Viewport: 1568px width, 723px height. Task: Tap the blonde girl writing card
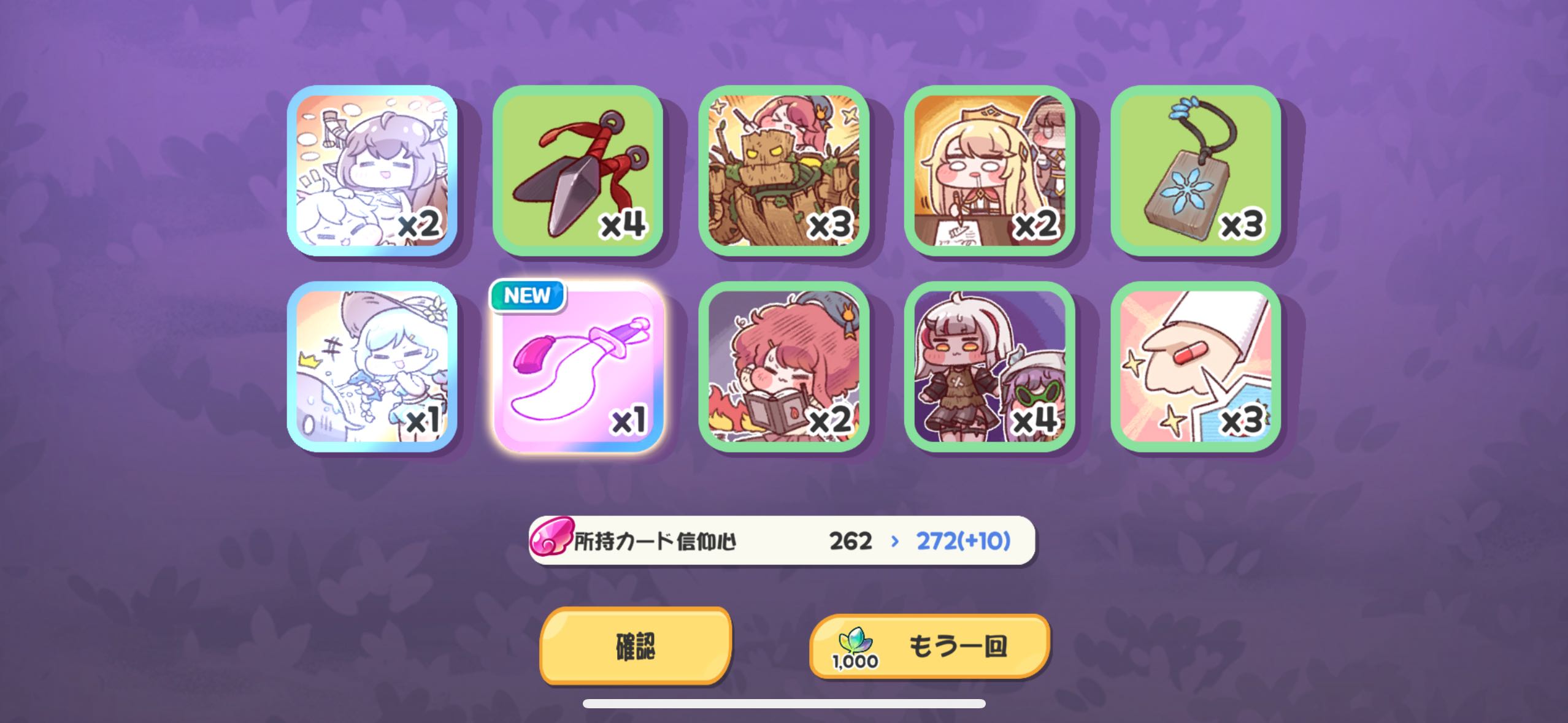(x=990, y=171)
